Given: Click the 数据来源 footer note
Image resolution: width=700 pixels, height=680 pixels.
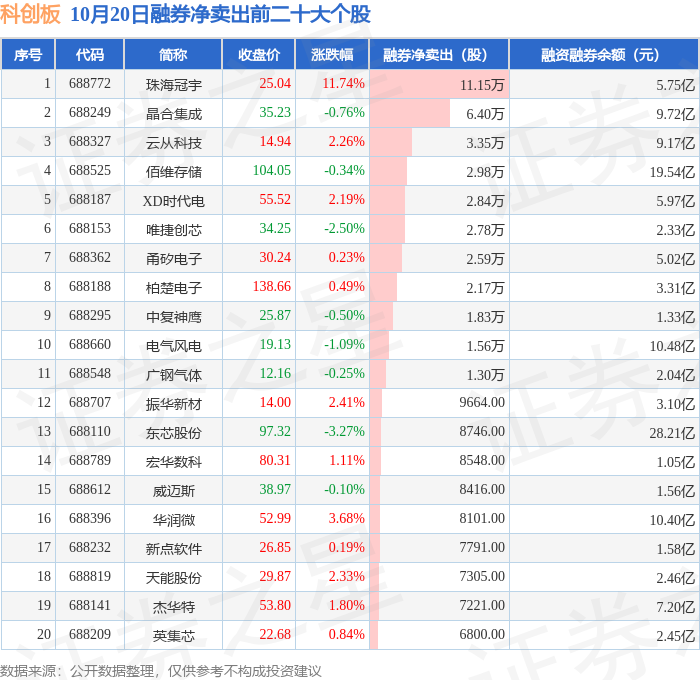Looking at the screenshot, I should click(x=161, y=671).
